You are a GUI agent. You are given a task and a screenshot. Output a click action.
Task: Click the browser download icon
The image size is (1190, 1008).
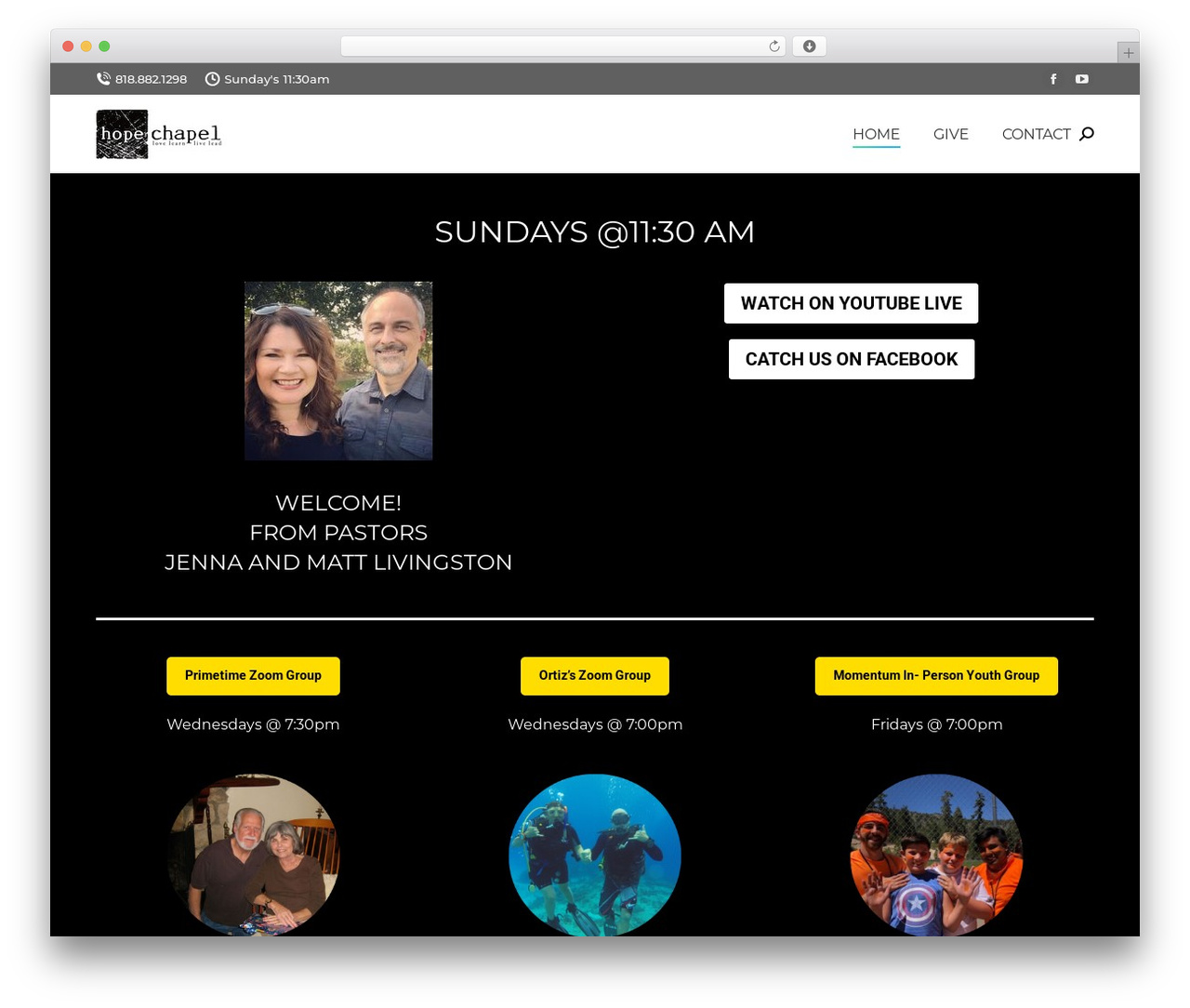[x=809, y=46]
